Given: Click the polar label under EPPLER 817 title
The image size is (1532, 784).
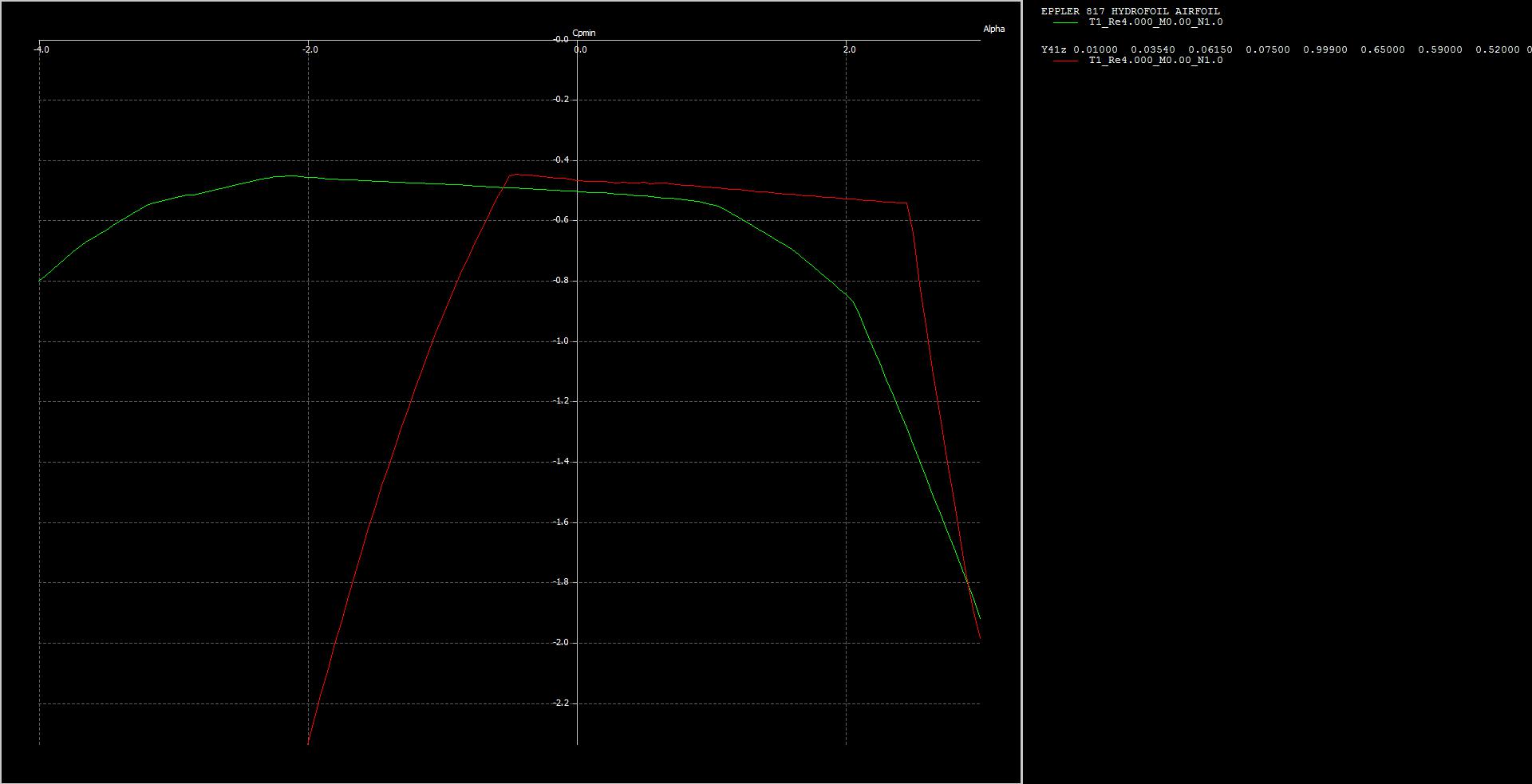Looking at the screenshot, I should pos(1155,22).
